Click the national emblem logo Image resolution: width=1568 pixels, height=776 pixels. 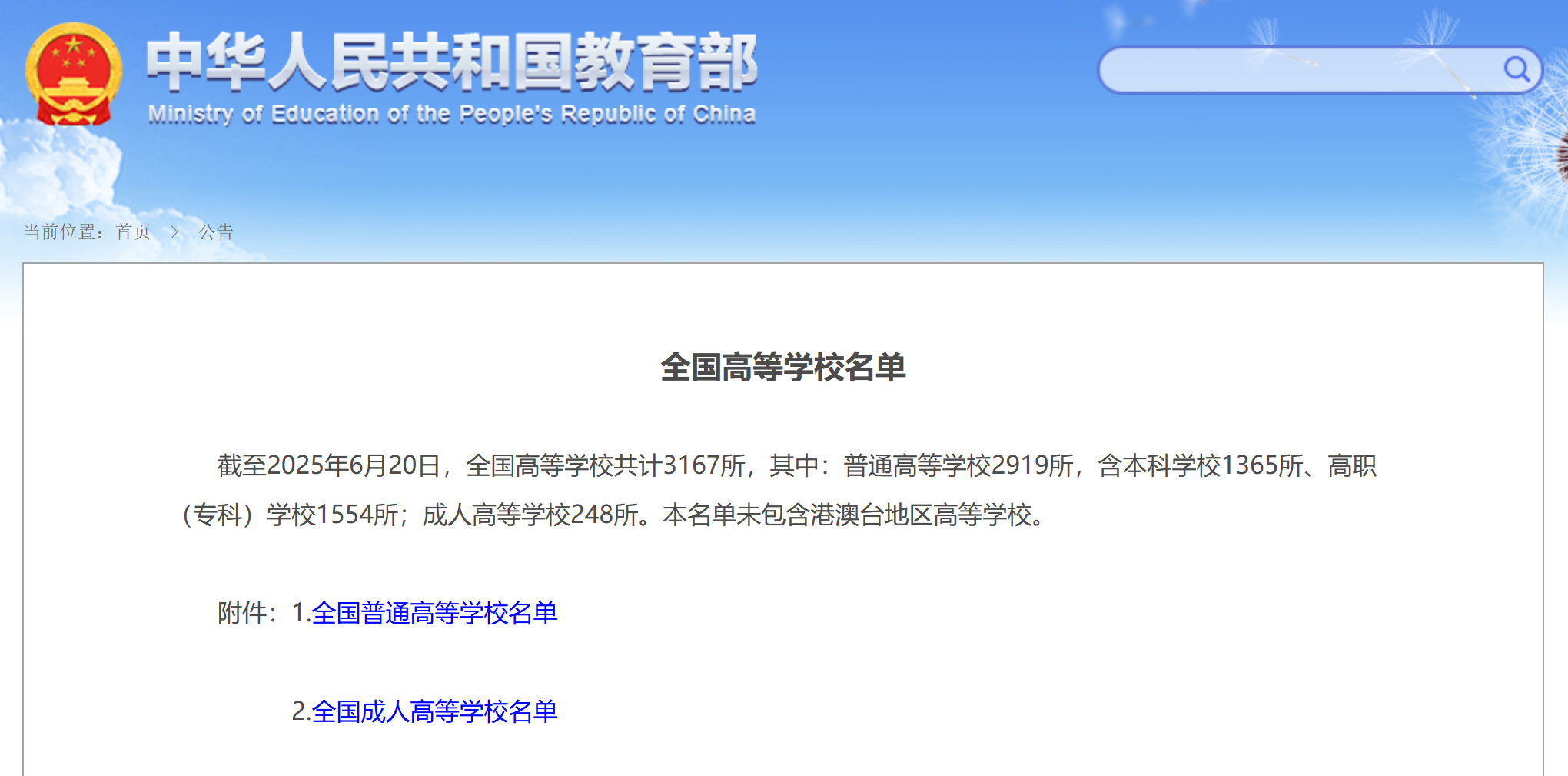pos(73,74)
